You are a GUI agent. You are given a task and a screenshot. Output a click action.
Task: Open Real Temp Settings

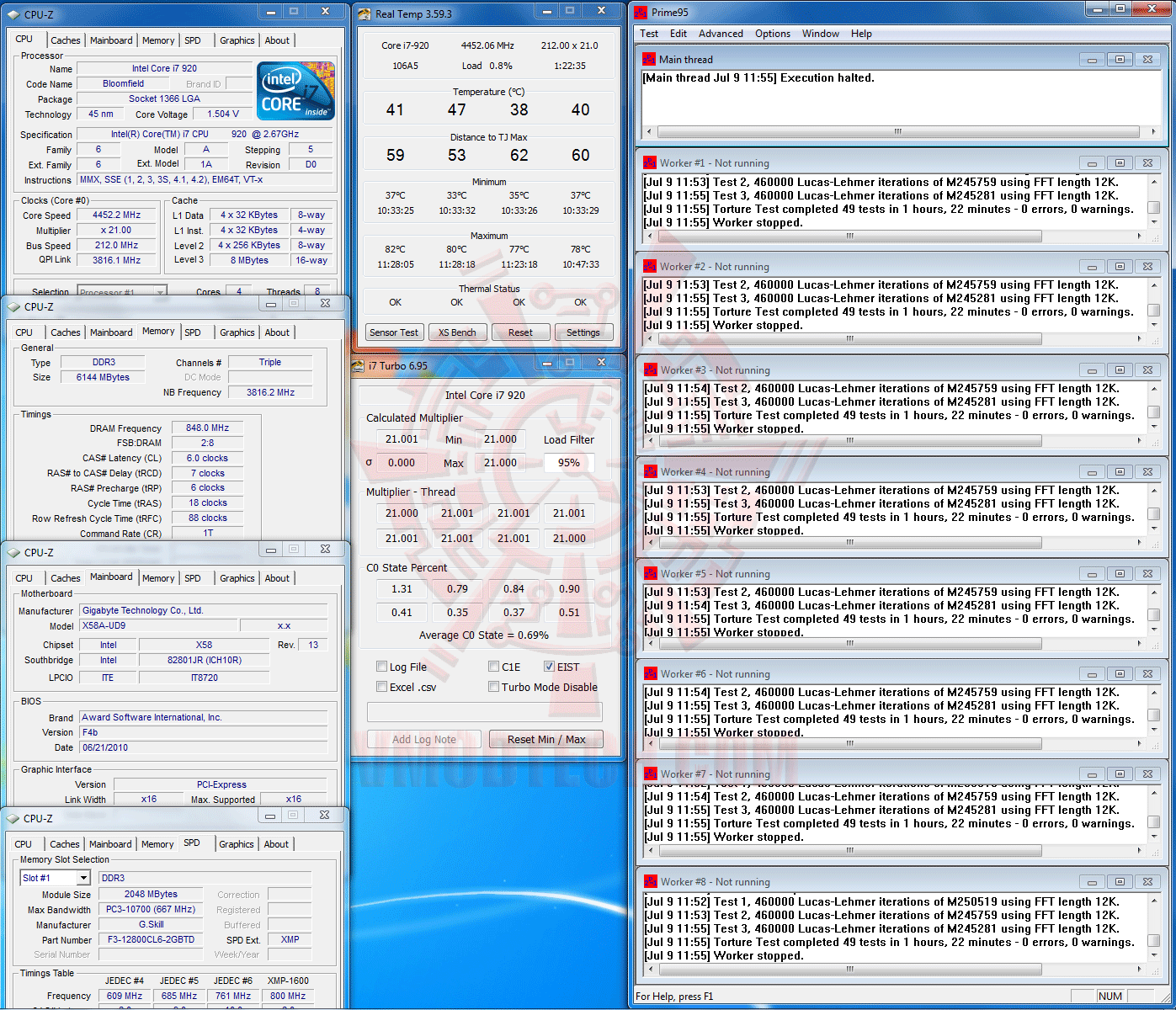coord(583,332)
